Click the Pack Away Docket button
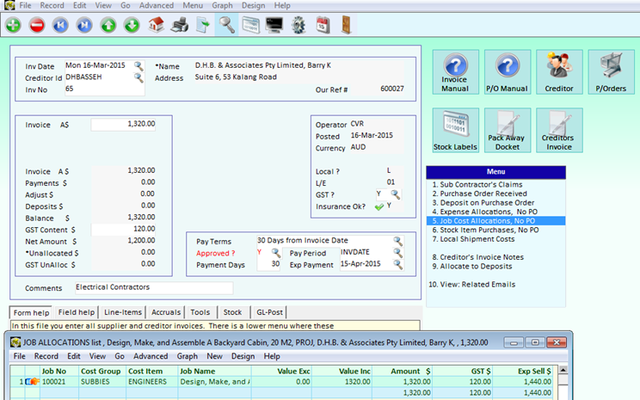This screenshot has width=640, height=400. (507, 131)
